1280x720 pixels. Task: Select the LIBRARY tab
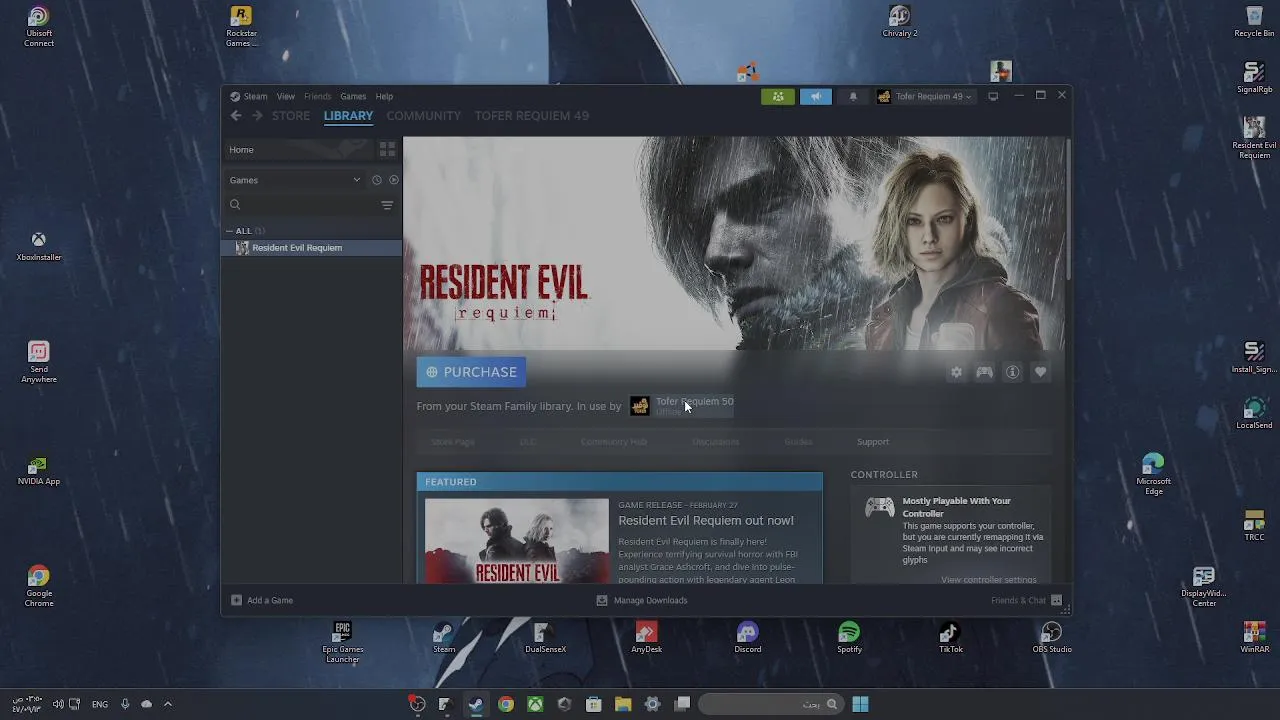pos(348,116)
